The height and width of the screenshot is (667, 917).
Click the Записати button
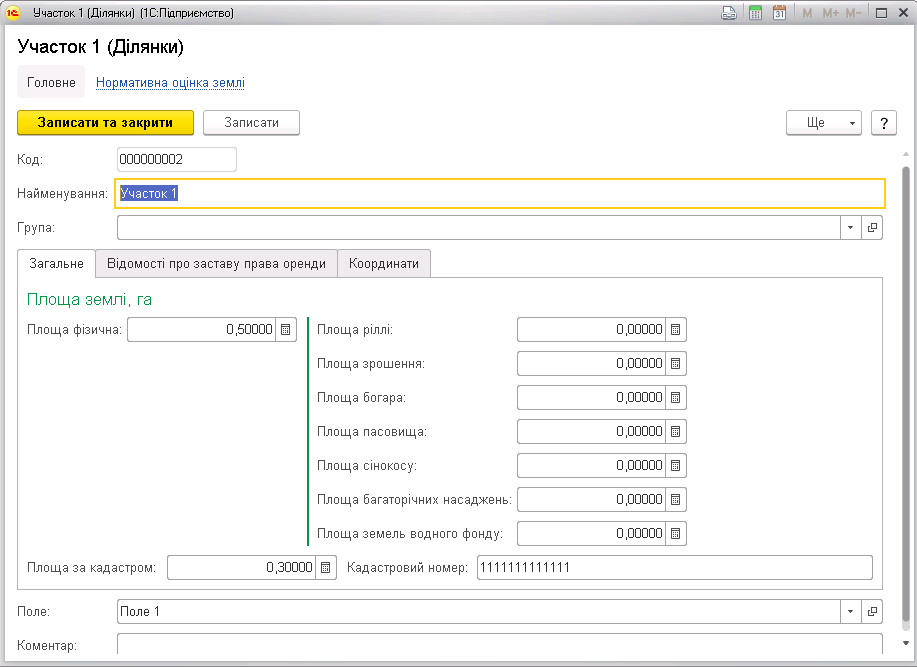(251, 122)
